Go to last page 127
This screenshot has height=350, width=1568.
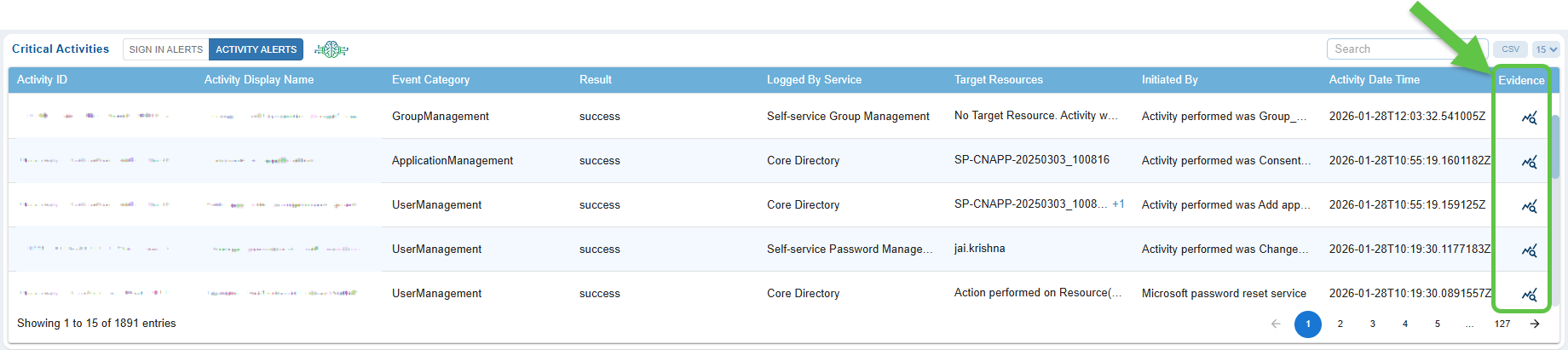click(1502, 324)
